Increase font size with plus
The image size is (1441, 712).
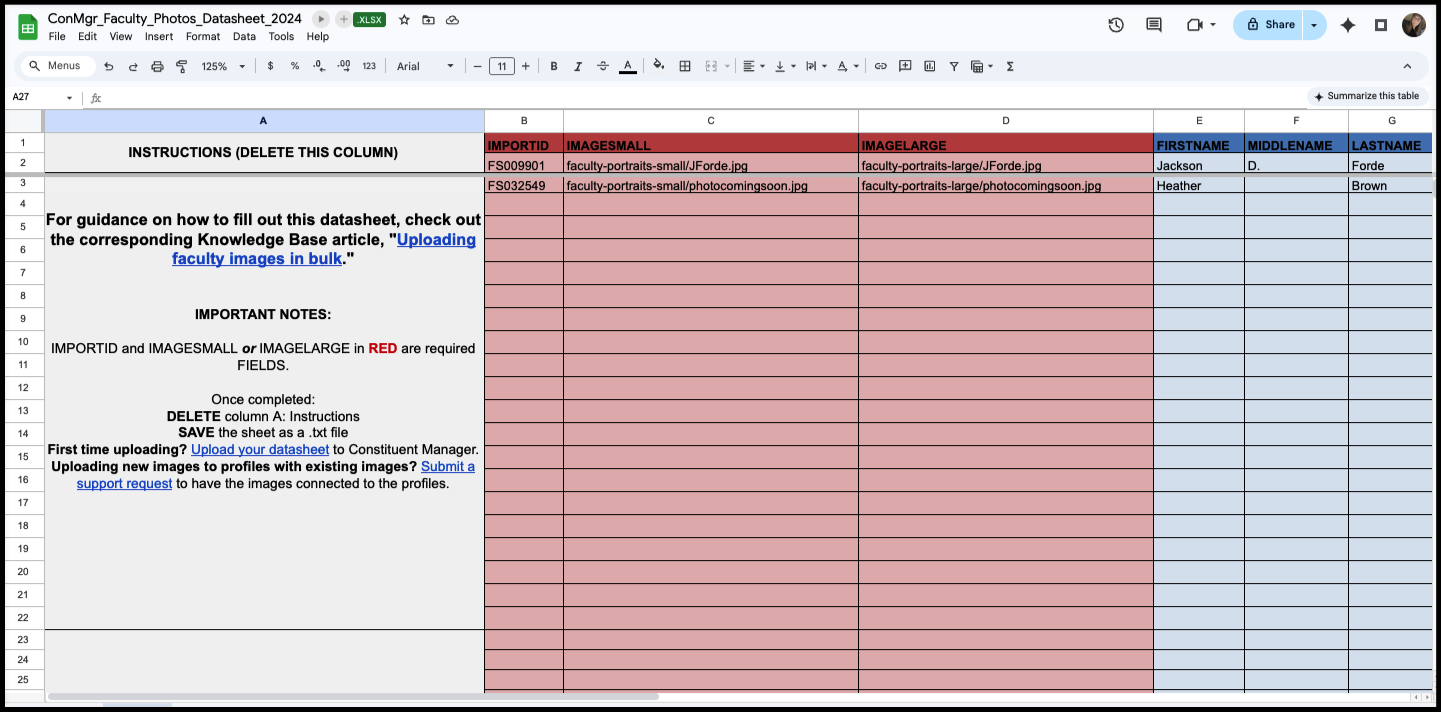pos(526,66)
